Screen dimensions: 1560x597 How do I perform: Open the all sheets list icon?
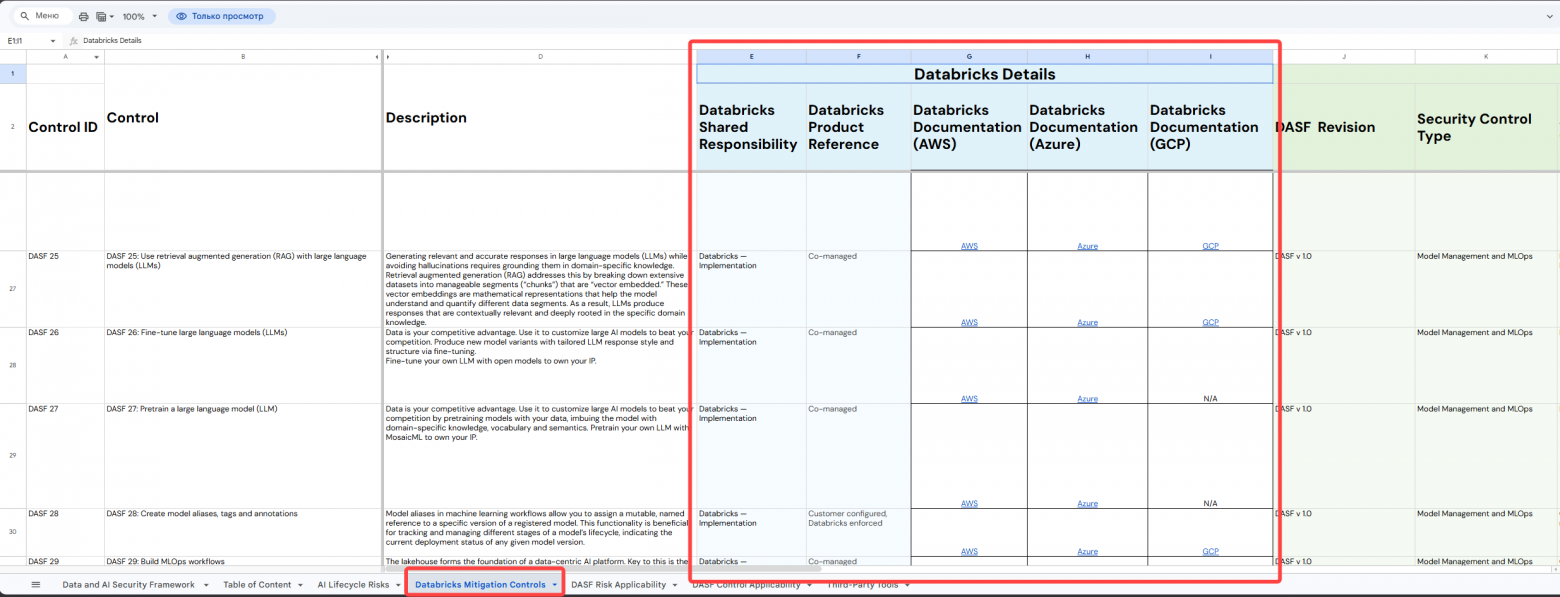(x=36, y=585)
